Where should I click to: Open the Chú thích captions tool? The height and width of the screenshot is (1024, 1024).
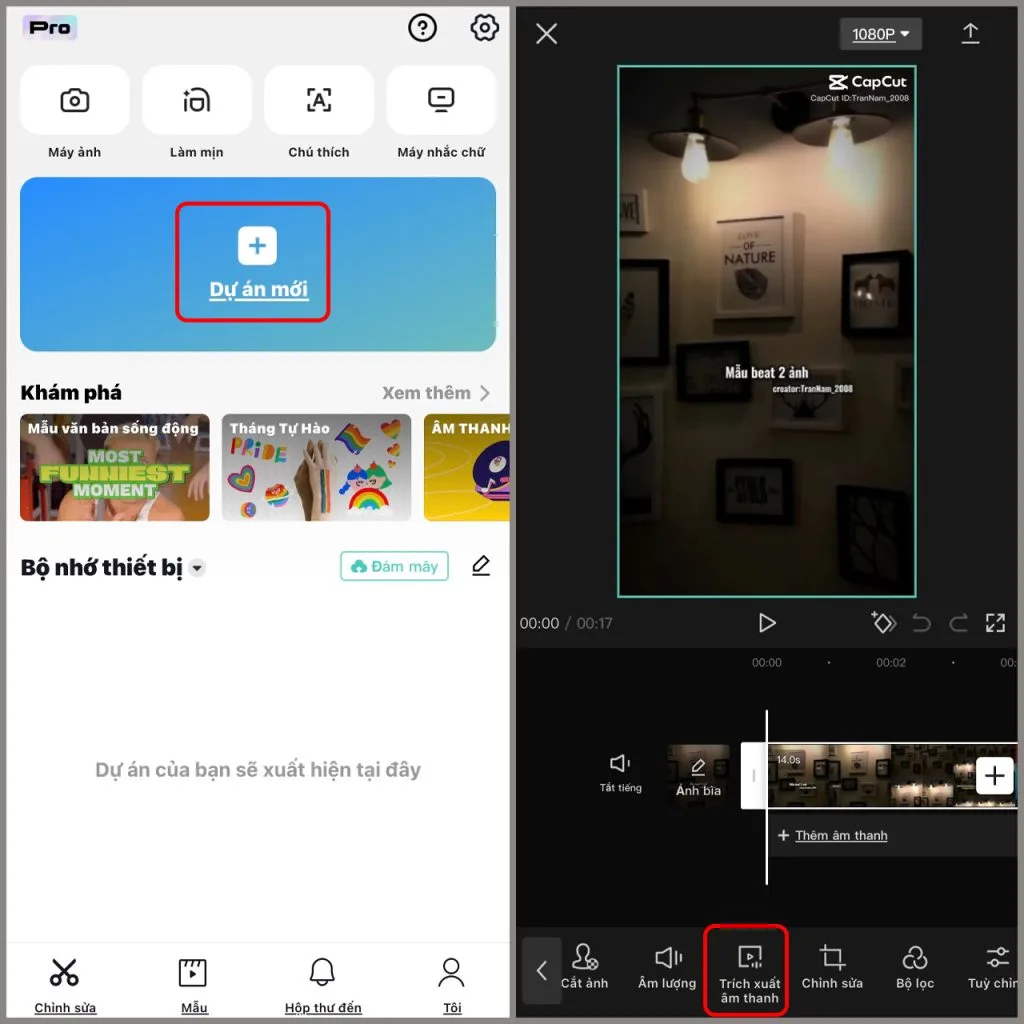319,114
